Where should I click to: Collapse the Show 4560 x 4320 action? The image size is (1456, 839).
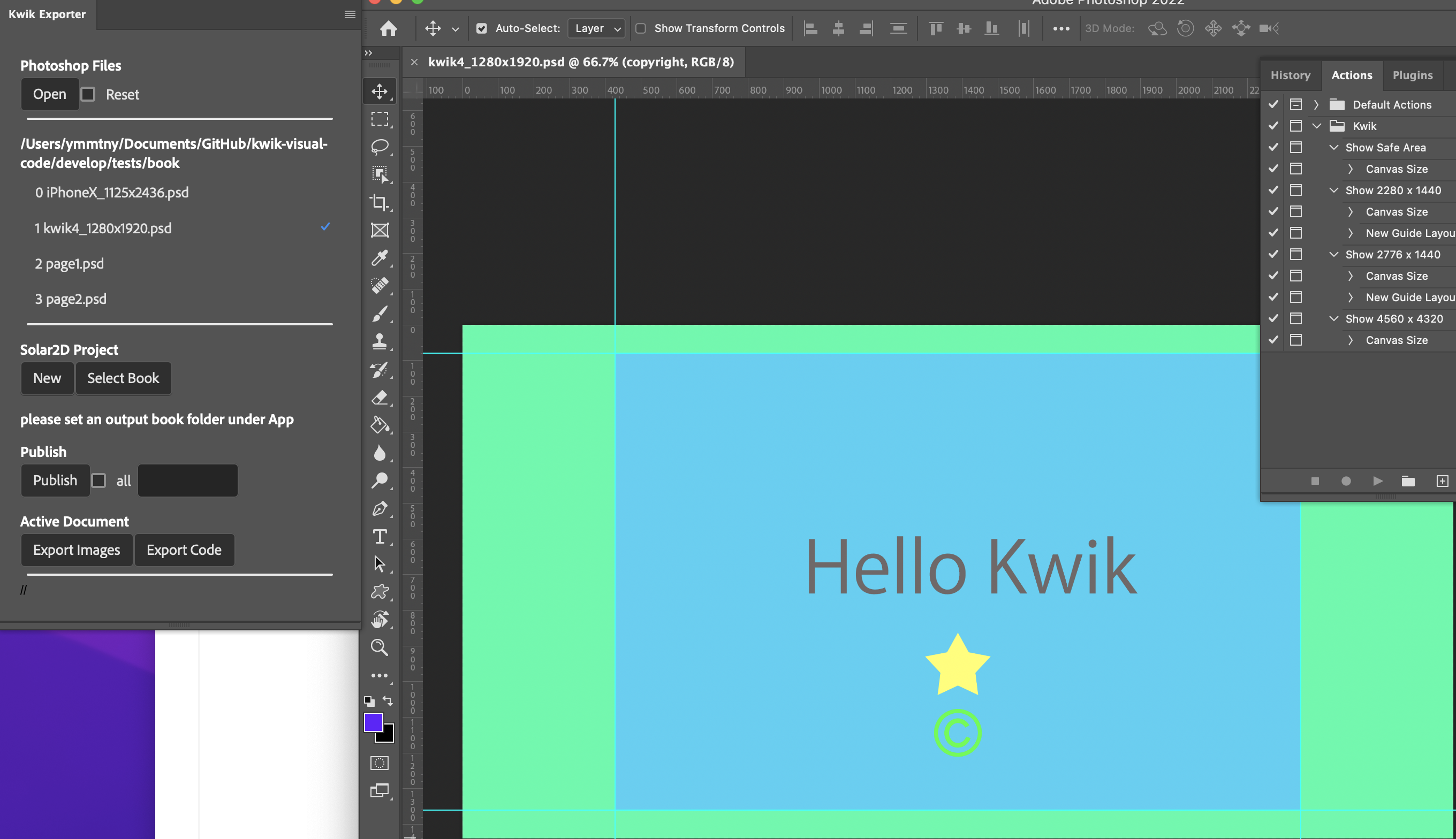pyautogui.click(x=1333, y=318)
